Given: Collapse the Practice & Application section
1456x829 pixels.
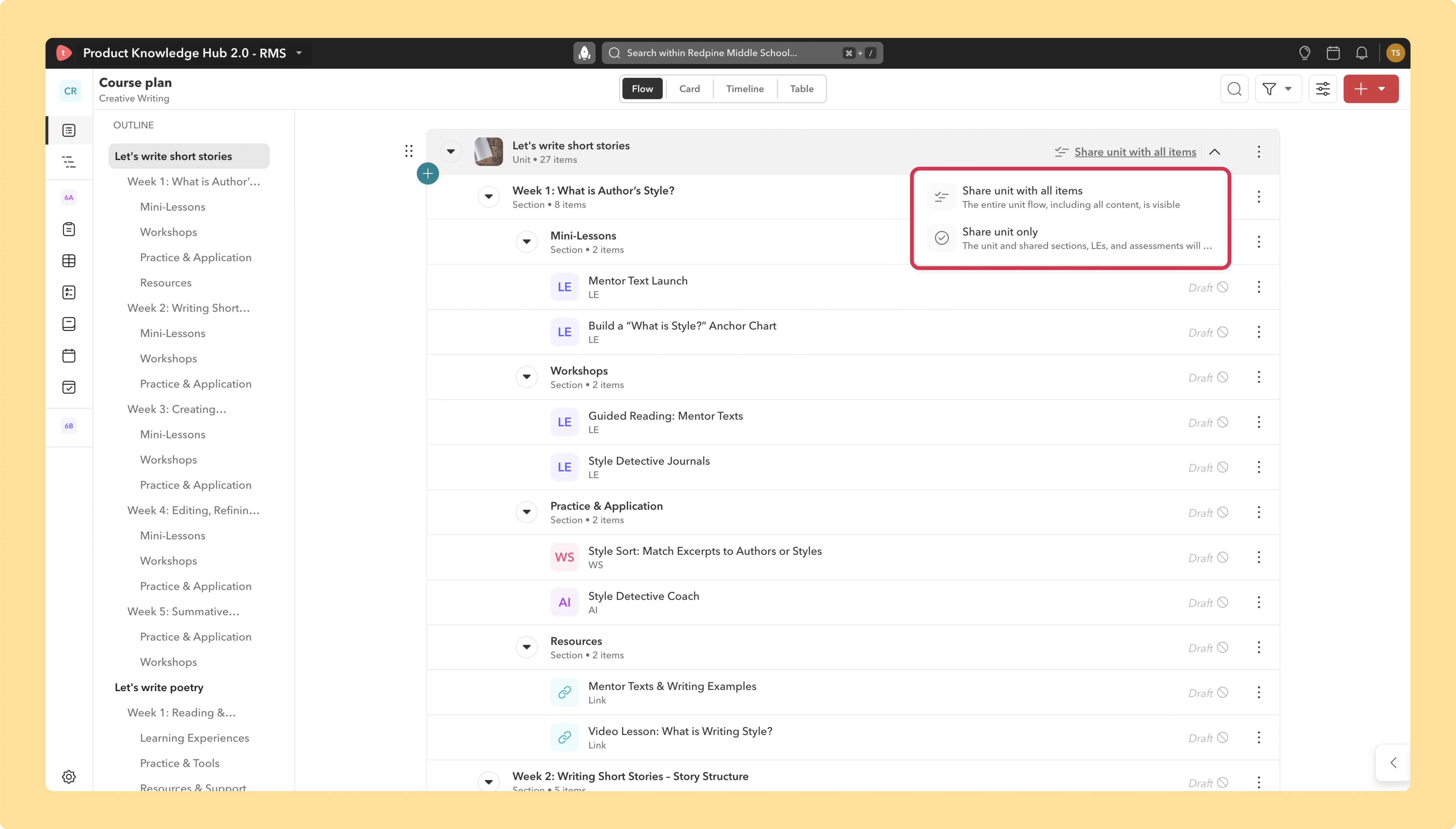Looking at the screenshot, I should 527,512.
